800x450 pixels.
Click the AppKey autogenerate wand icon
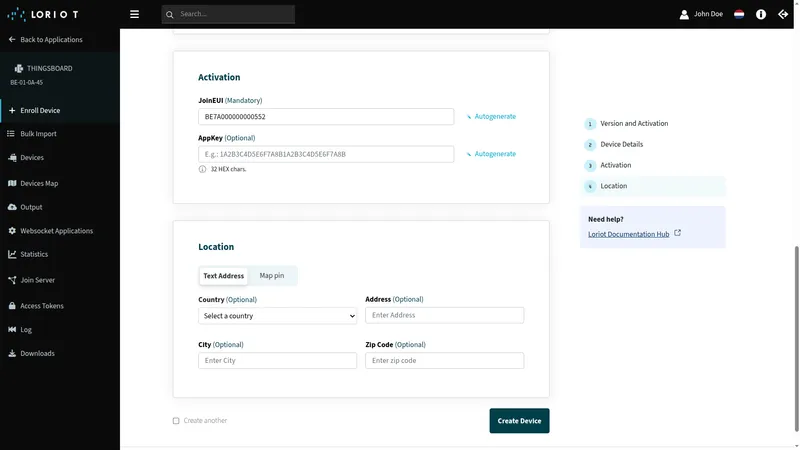tap(469, 154)
